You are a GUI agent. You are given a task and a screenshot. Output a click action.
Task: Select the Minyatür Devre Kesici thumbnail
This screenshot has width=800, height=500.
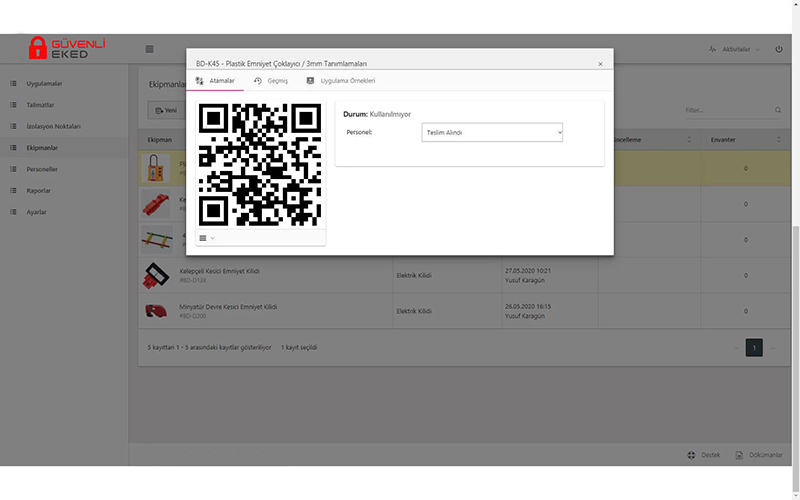point(158,310)
